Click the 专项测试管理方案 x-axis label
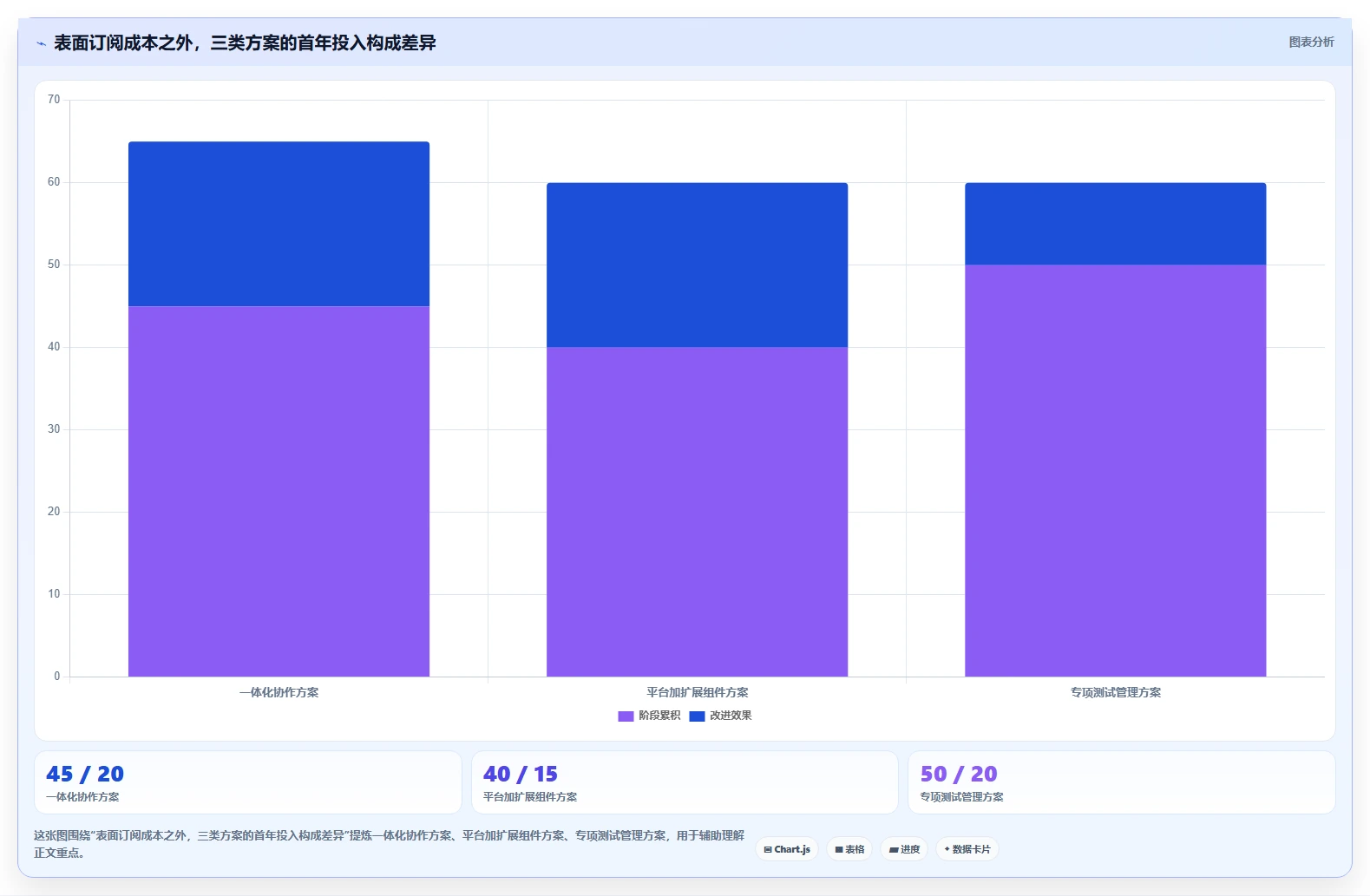This screenshot has height=896, width=1370. 1115,692
